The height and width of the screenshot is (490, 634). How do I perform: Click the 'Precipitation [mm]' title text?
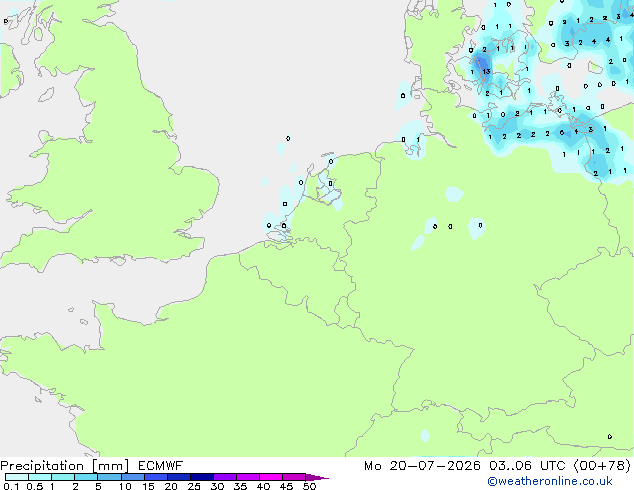click(64, 466)
